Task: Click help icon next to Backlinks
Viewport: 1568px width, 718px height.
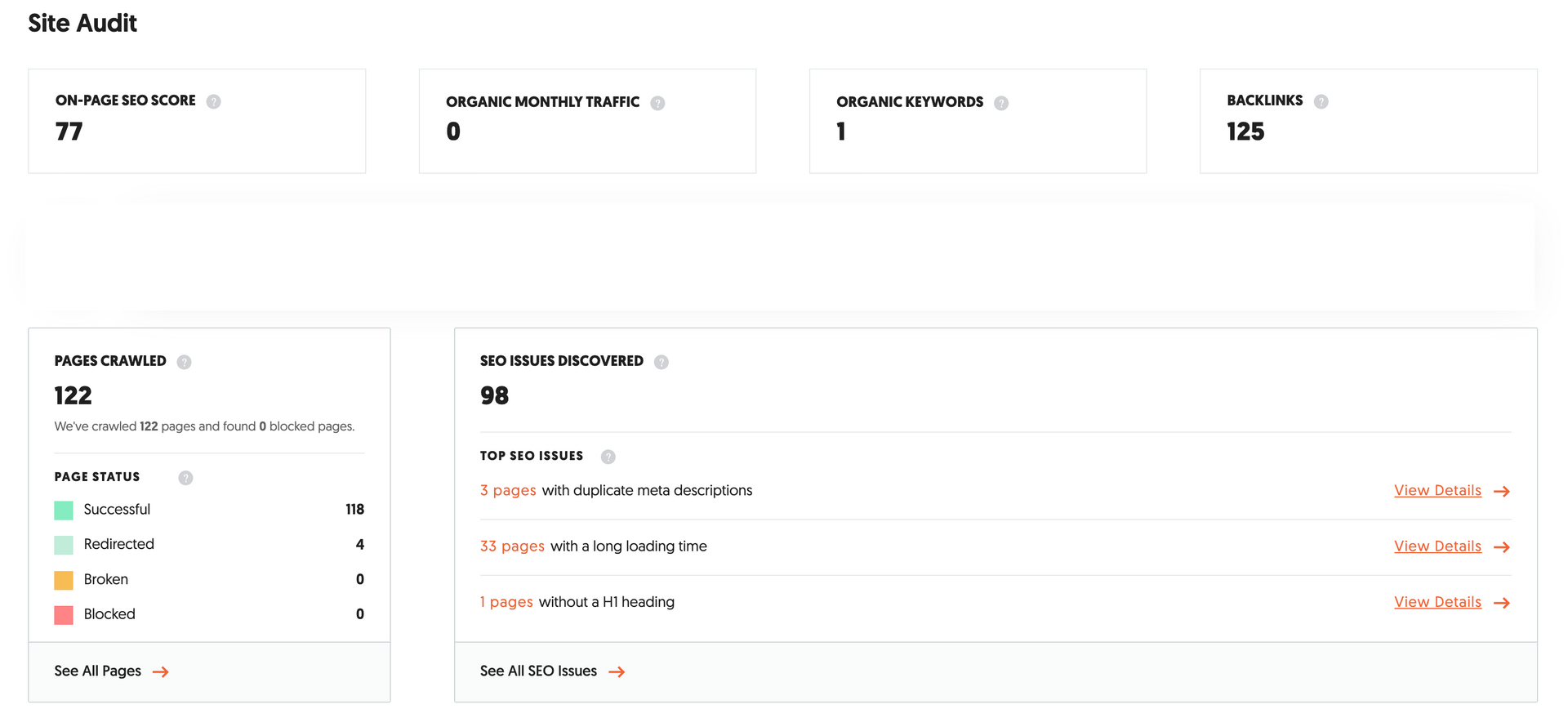Action: click(x=1321, y=101)
